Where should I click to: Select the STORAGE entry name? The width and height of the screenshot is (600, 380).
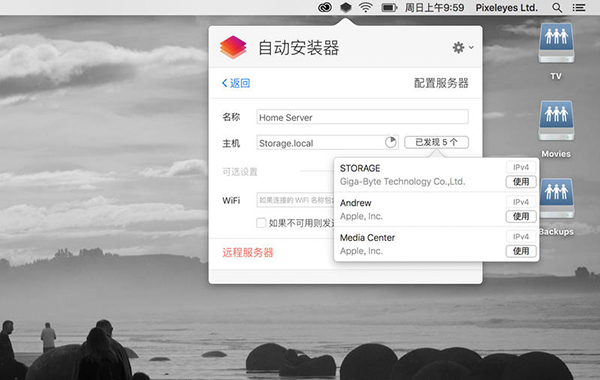pyautogui.click(x=360, y=168)
